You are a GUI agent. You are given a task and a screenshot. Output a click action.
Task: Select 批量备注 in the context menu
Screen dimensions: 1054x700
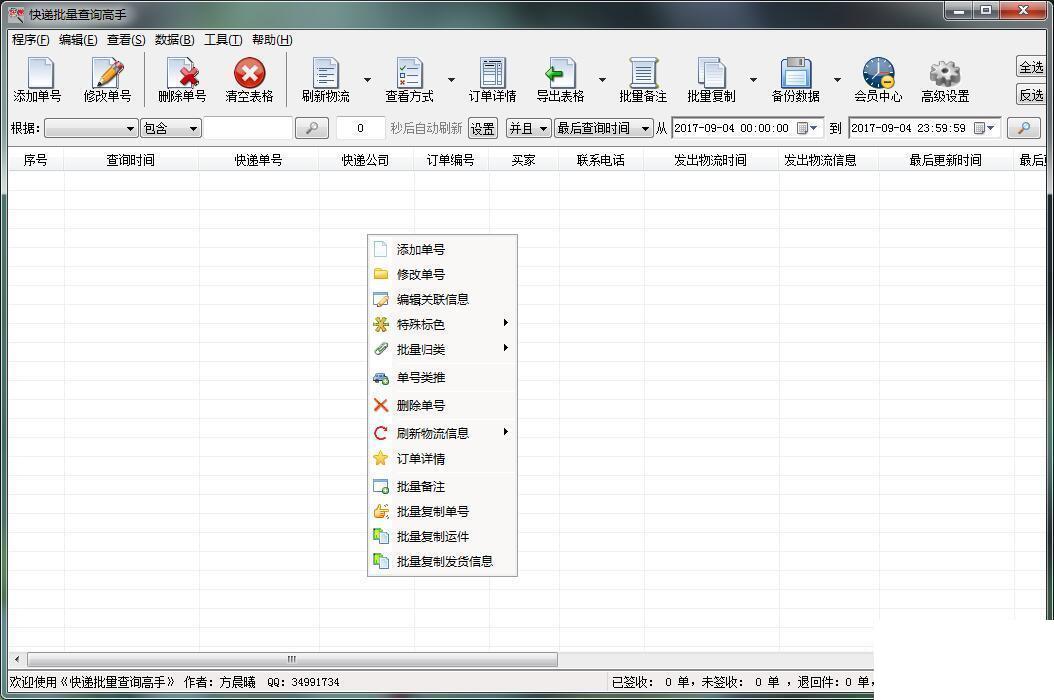[442, 486]
